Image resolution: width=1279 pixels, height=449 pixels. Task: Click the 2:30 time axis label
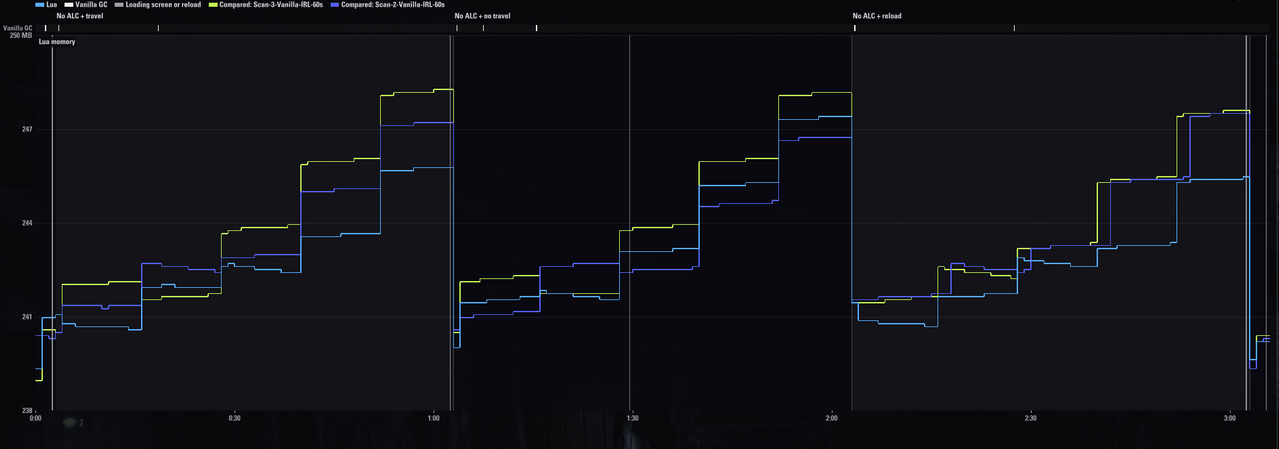1030,418
